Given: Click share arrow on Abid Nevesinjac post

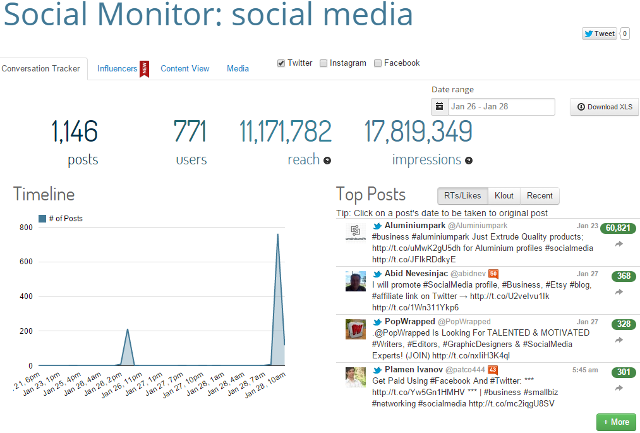Looking at the screenshot, I should pos(619,293).
